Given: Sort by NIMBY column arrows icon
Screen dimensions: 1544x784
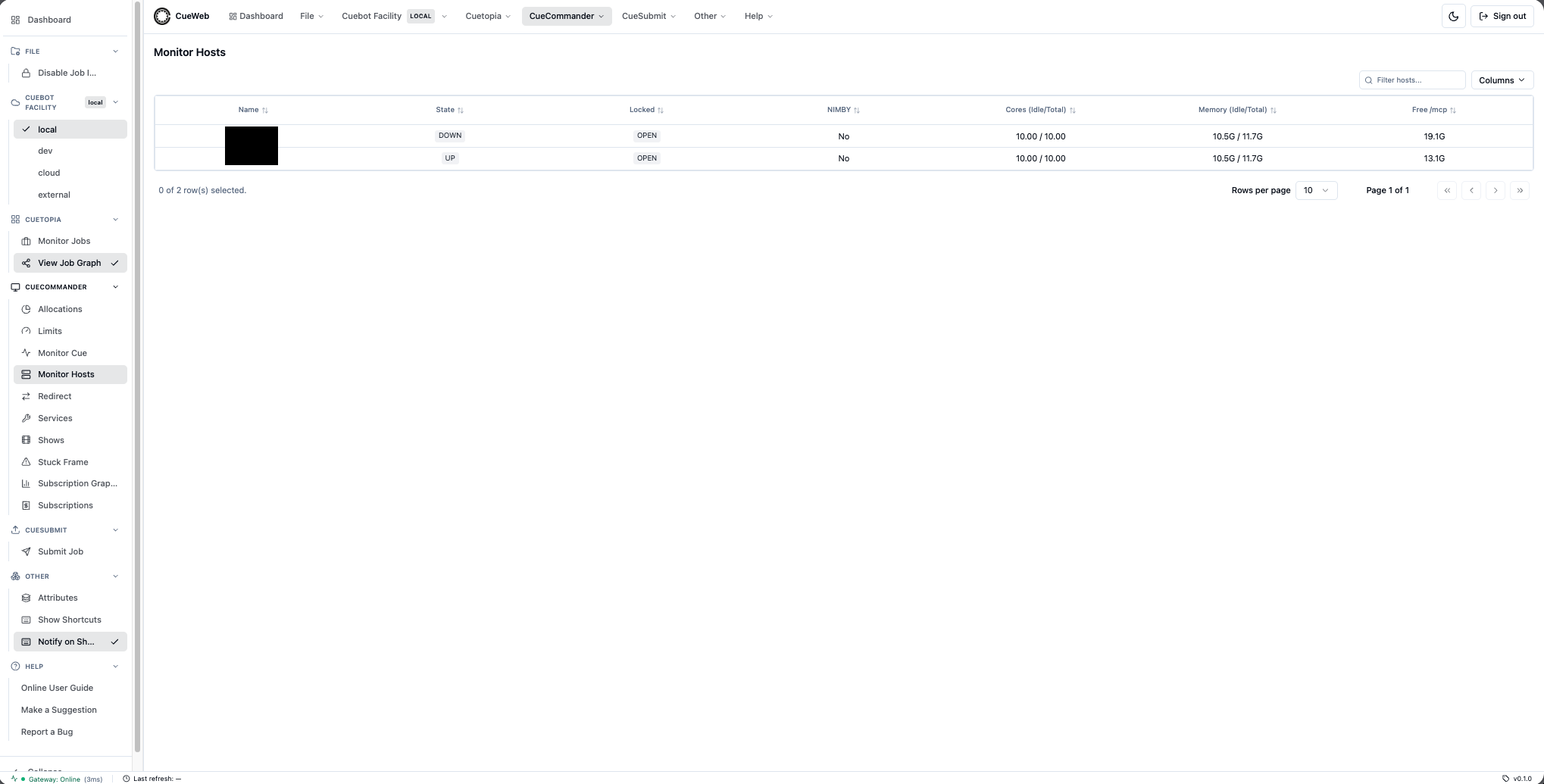Looking at the screenshot, I should point(857,111).
